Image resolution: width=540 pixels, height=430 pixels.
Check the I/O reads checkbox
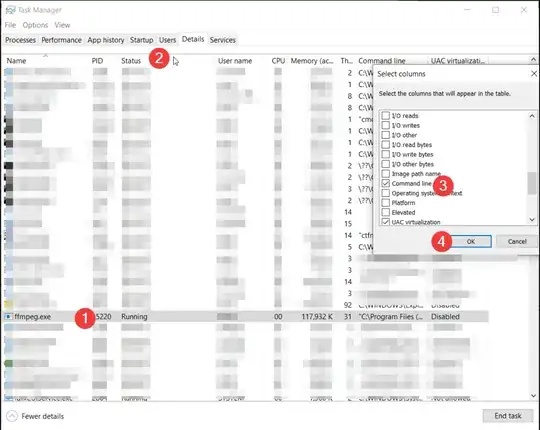coord(386,115)
